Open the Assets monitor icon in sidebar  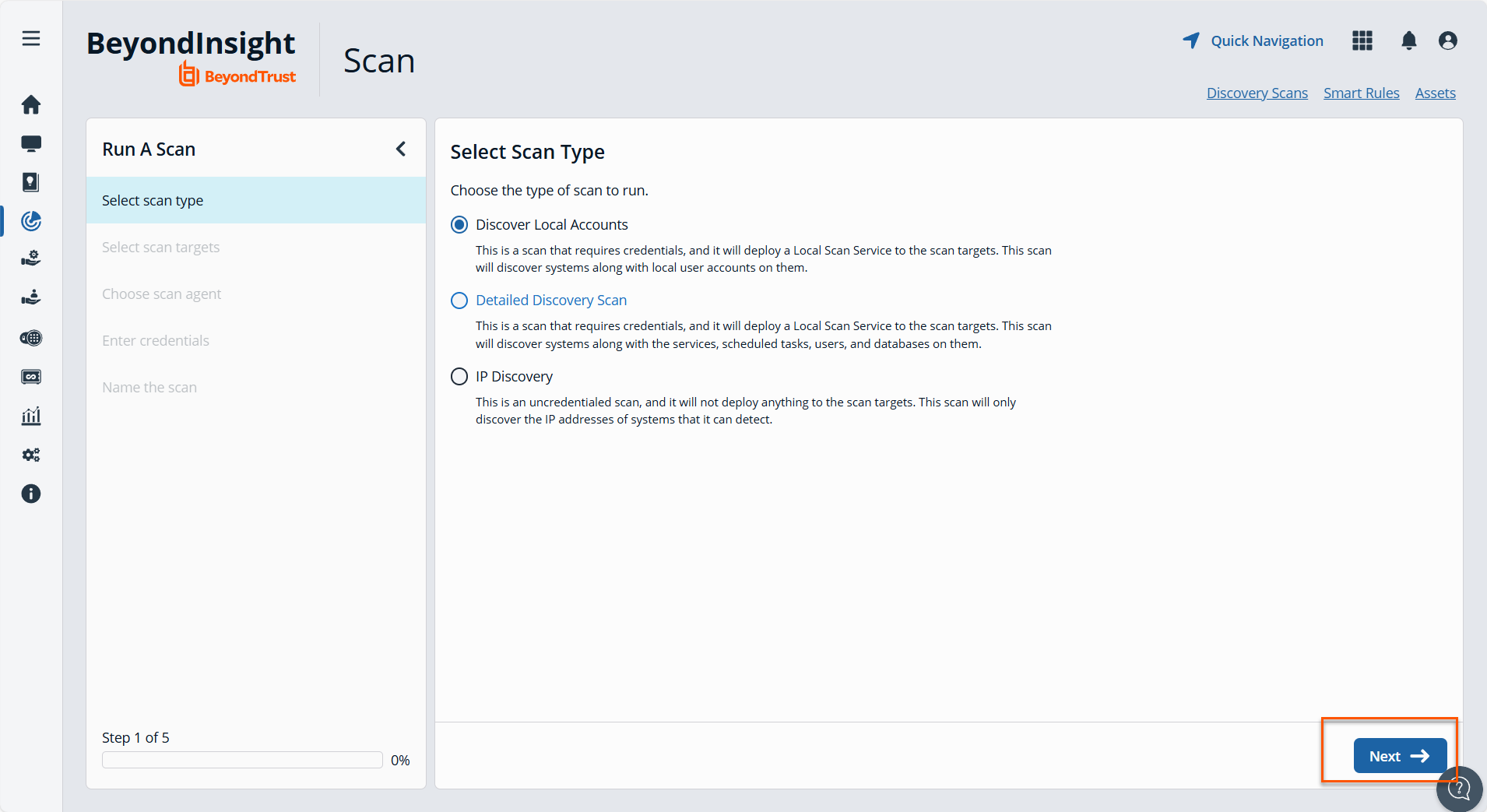(31, 143)
